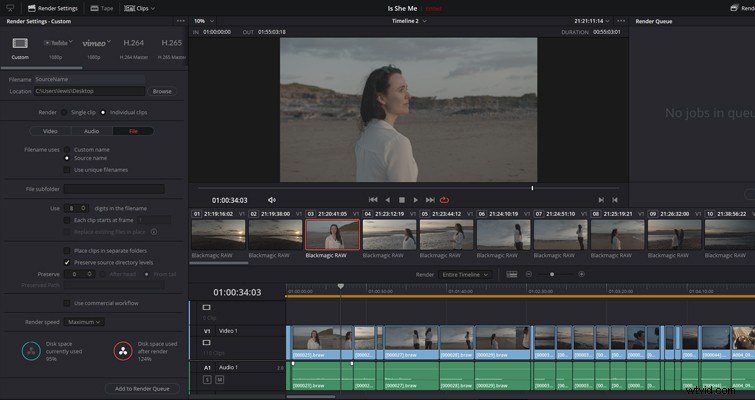
Task: Select clip 03 thumbnail in clip strip
Action: click(332, 235)
